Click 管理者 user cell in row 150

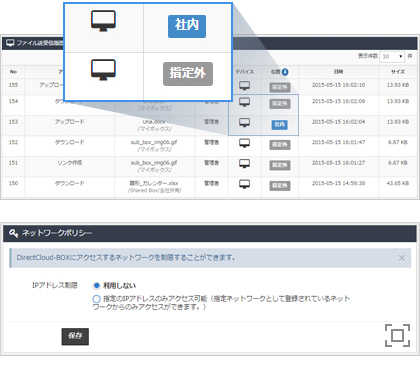pyautogui.click(x=211, y=183)
